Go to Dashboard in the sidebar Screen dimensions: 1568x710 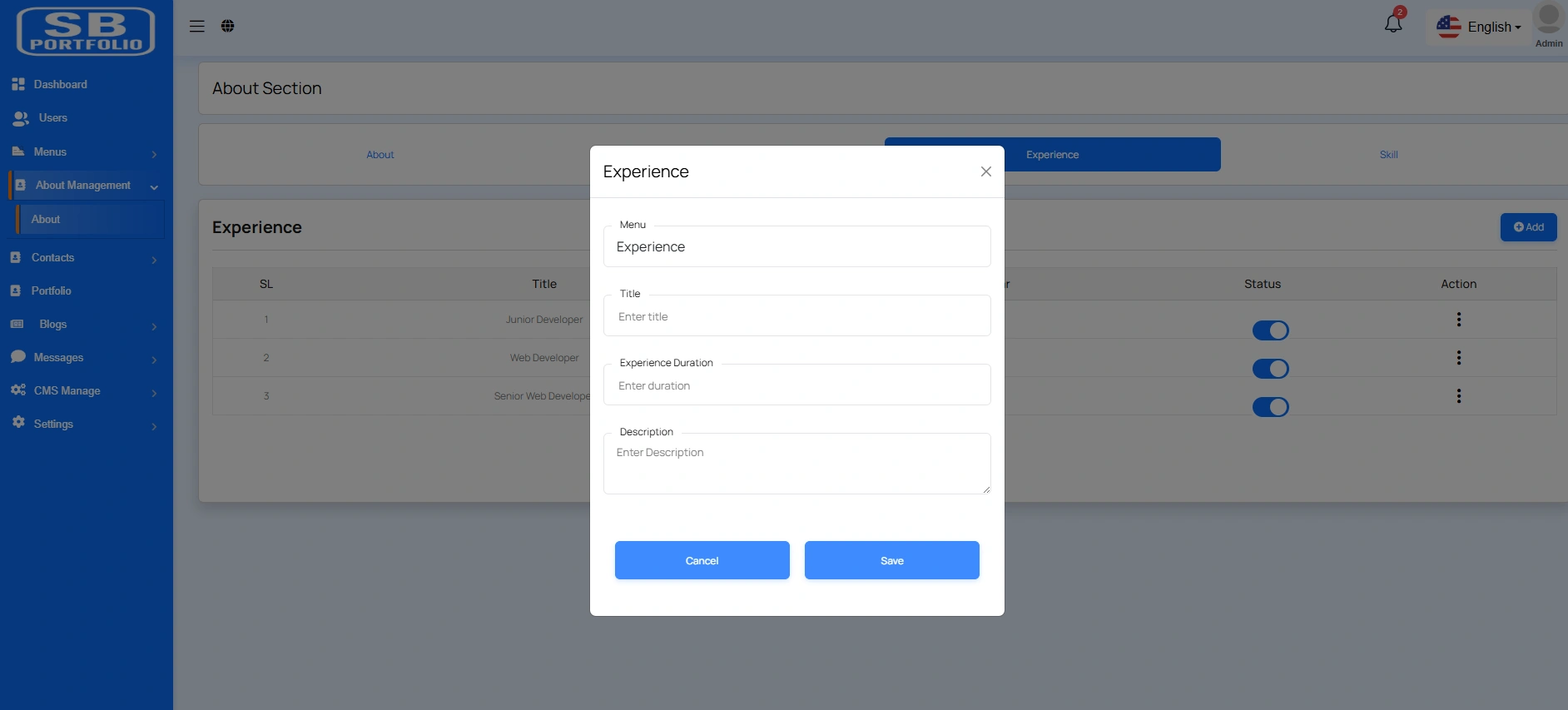click(60, 85)
